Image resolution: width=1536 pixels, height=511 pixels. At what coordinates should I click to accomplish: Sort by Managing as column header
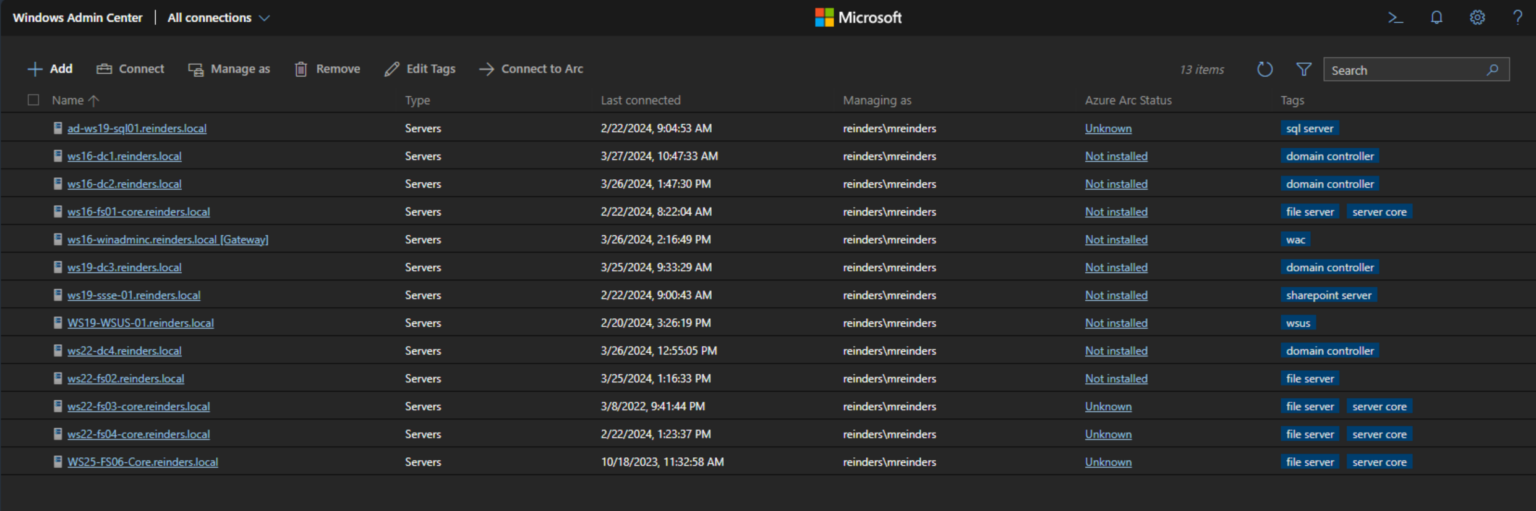tap(877, 100)
